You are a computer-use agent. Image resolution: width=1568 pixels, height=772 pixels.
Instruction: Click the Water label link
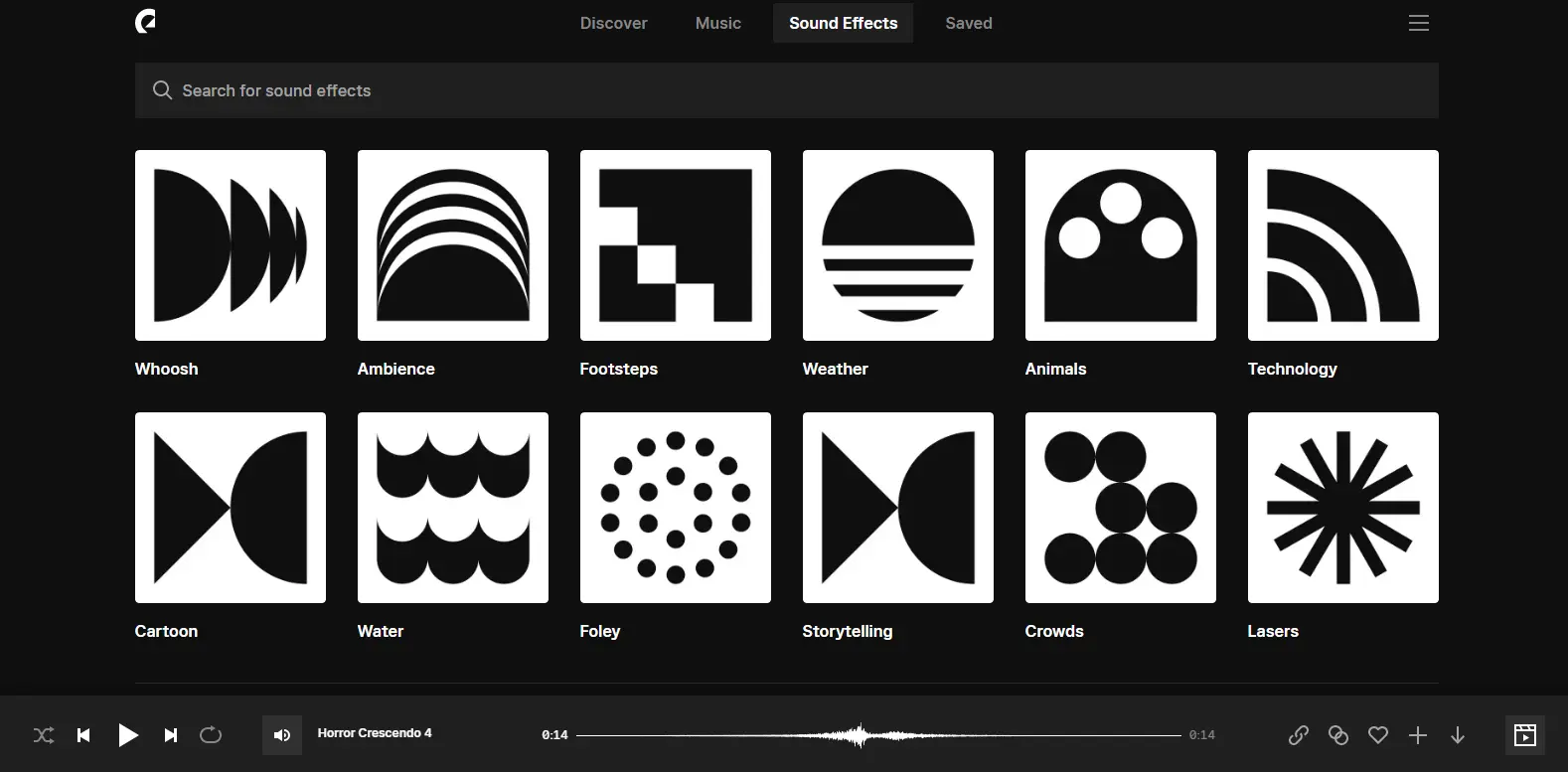click(381, 631)
